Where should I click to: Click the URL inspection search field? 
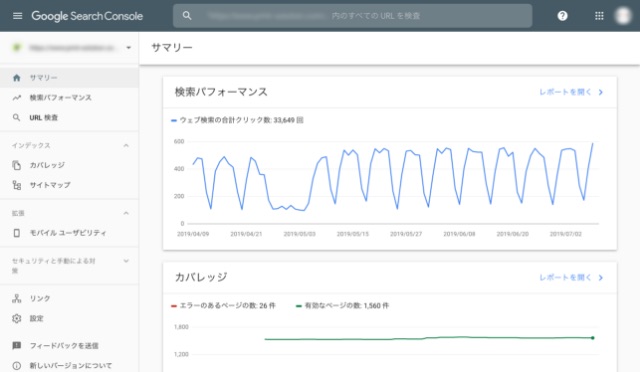(x=353, y=16)
